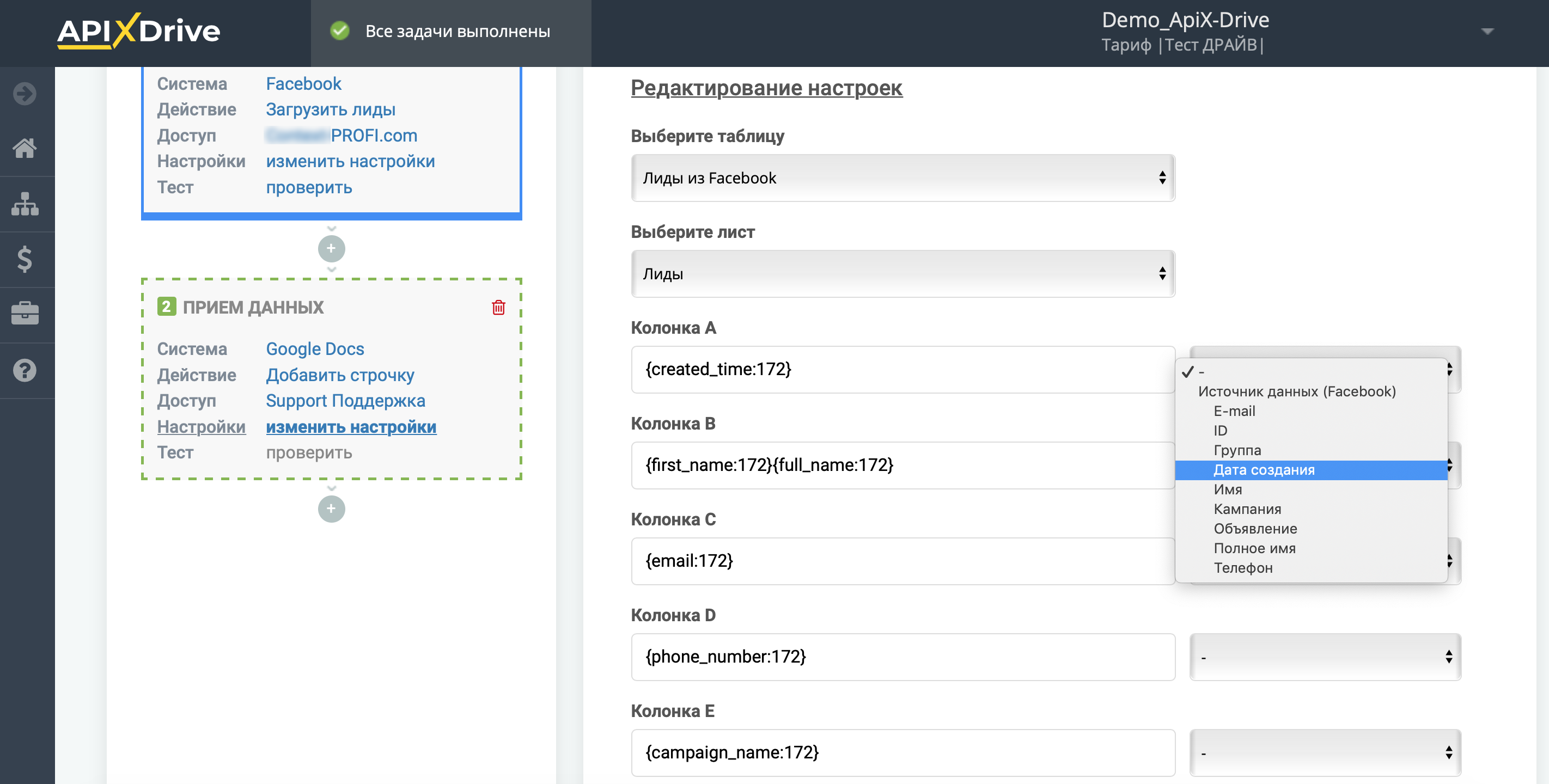The image size is (1549, 784).
Task: Click the green tasks completed checkmark
Action: (x=340, y=30)
